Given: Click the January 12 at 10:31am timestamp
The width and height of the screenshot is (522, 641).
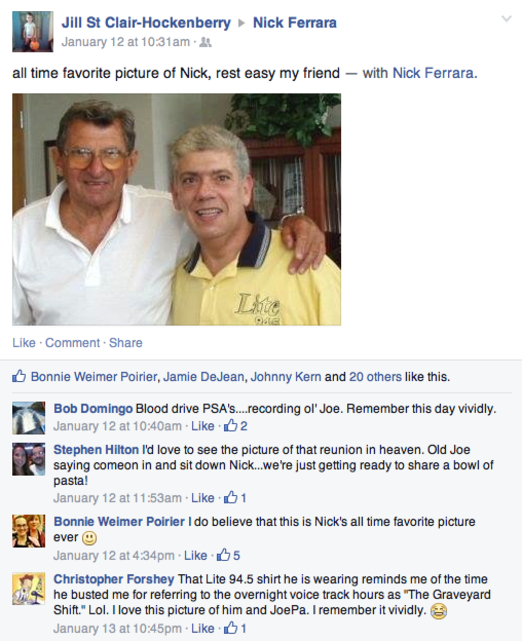Looking at the screenshot, I should [125, 42].
